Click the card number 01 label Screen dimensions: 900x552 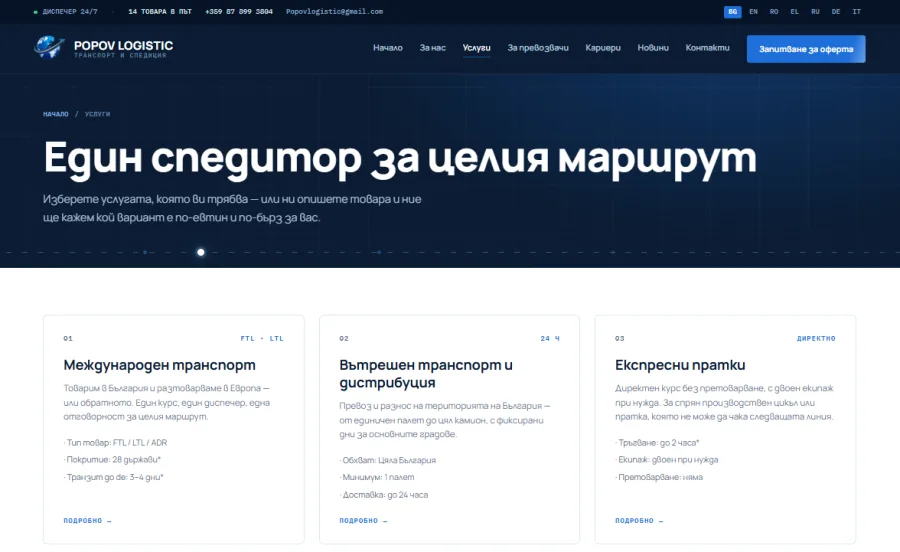click(68, 339)
